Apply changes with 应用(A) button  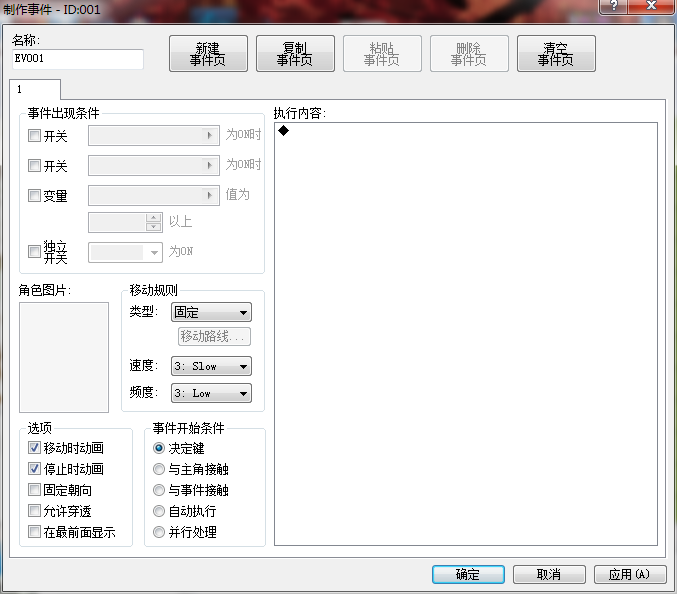pos(630,574)
